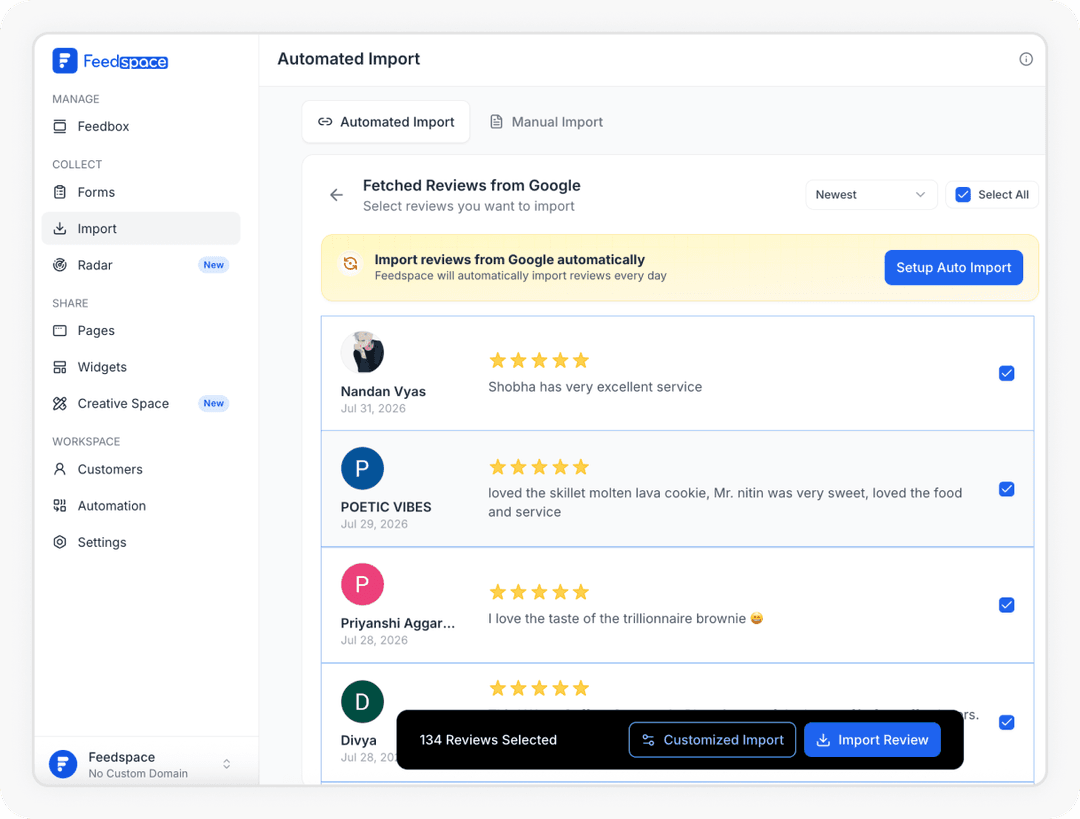Image resolution: width=1080 pixels, height=819 pixels.
Task: Click the star rating on POETIC VIBES review
Action: [539, 467]
